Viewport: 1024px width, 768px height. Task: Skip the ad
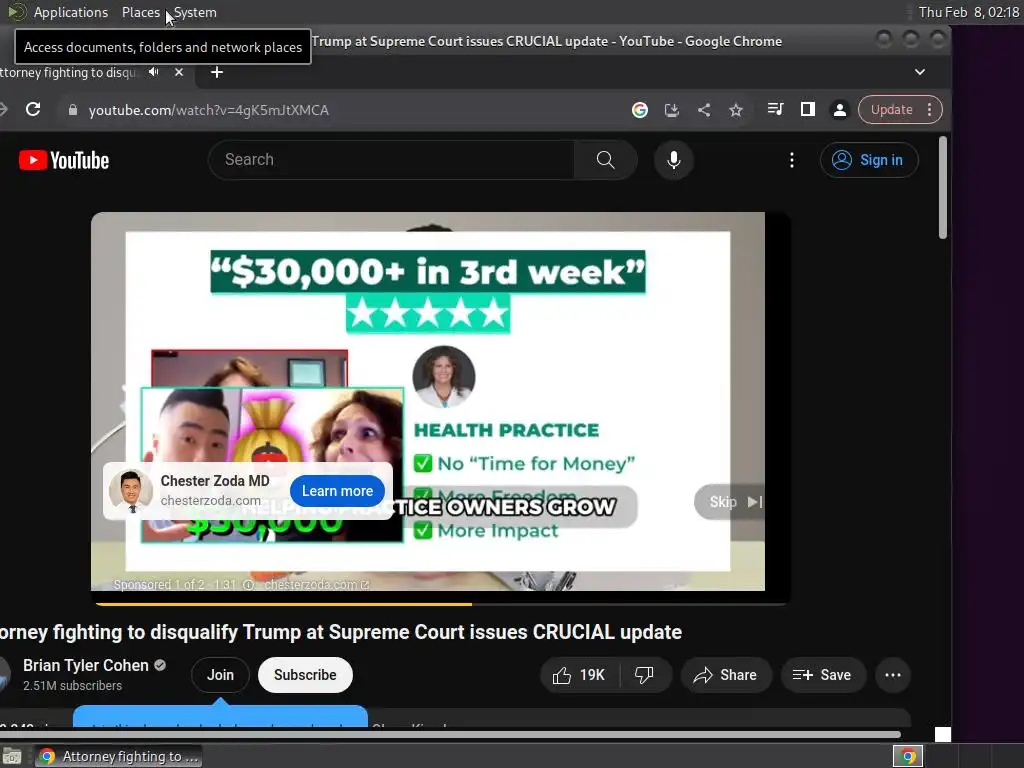pyautogui.click(x=729, y=502)
